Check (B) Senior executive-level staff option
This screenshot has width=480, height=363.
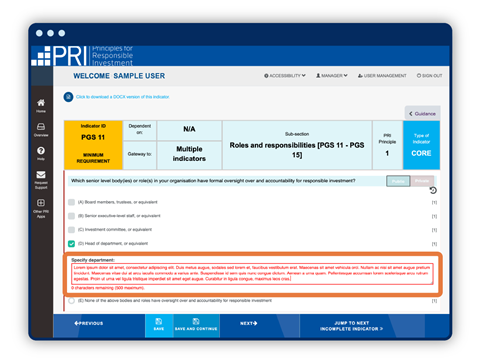click(x=71, y=216)
